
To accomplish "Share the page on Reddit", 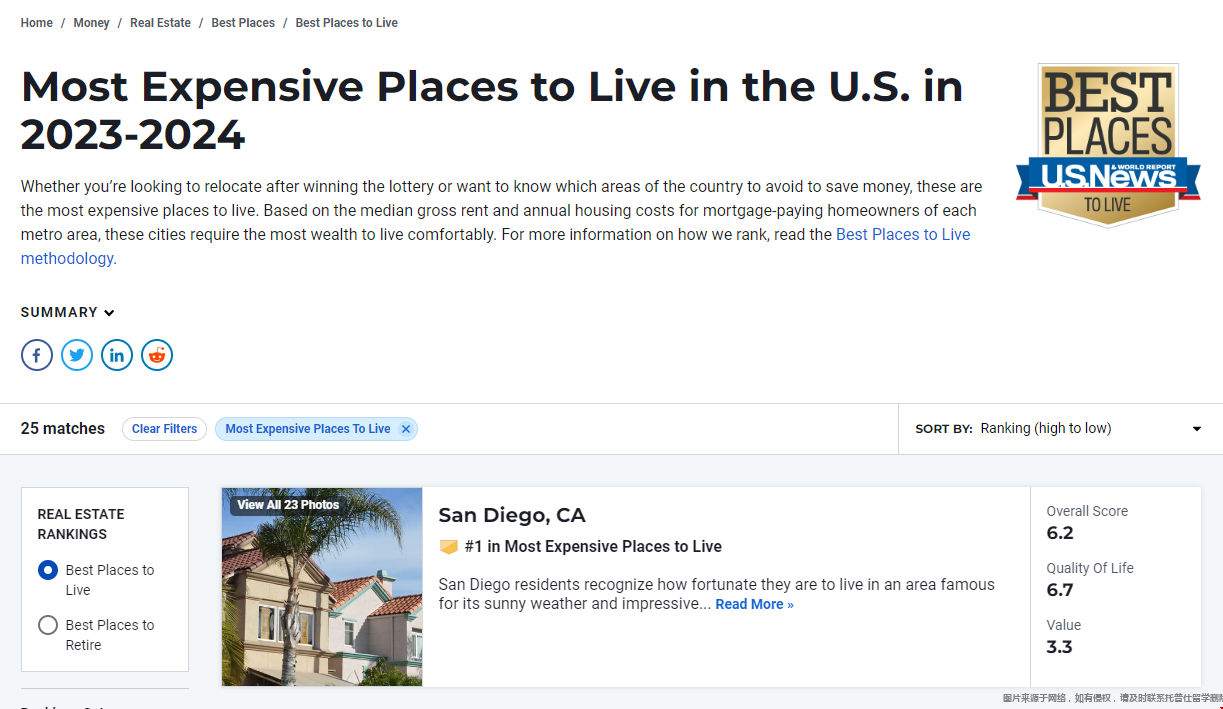I will pyautogui.click(x=157, y=355).
